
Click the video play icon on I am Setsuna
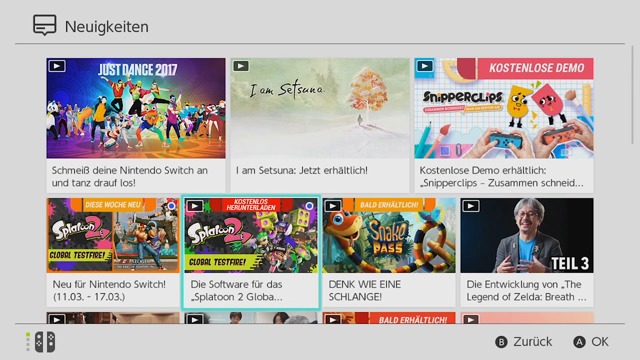pos(241,66)
